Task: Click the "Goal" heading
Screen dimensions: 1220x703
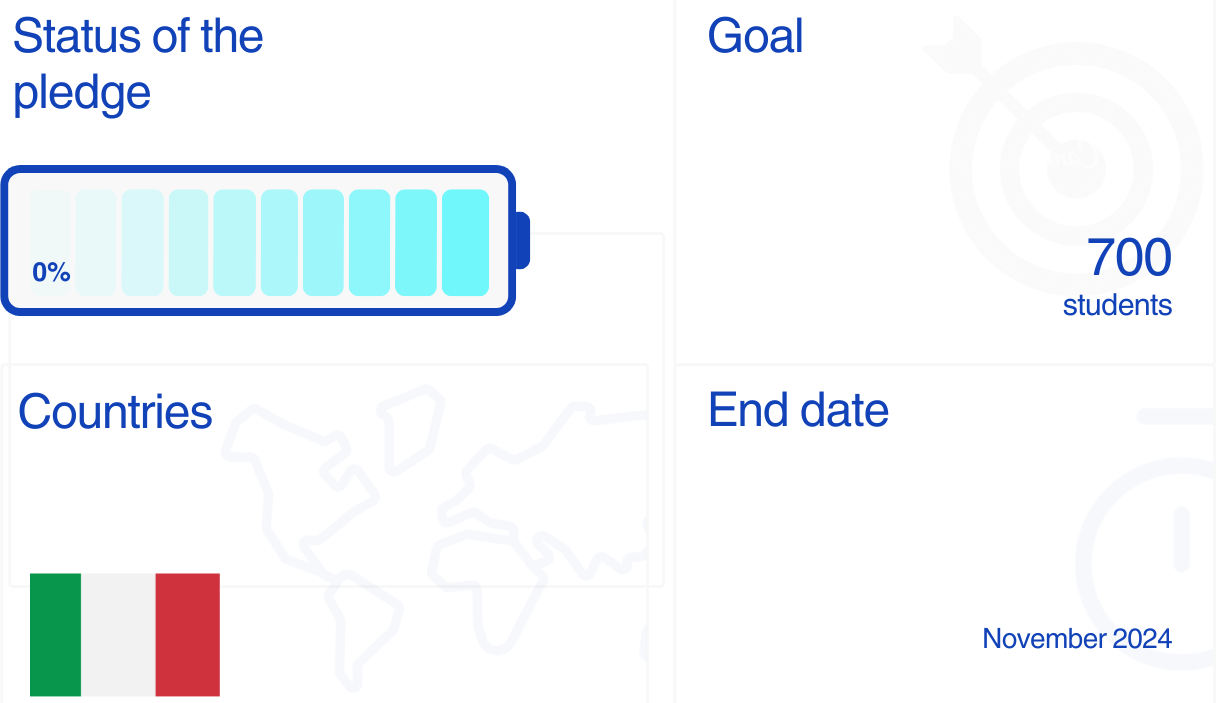Action: pyautogui.click(x=755, y=37)
